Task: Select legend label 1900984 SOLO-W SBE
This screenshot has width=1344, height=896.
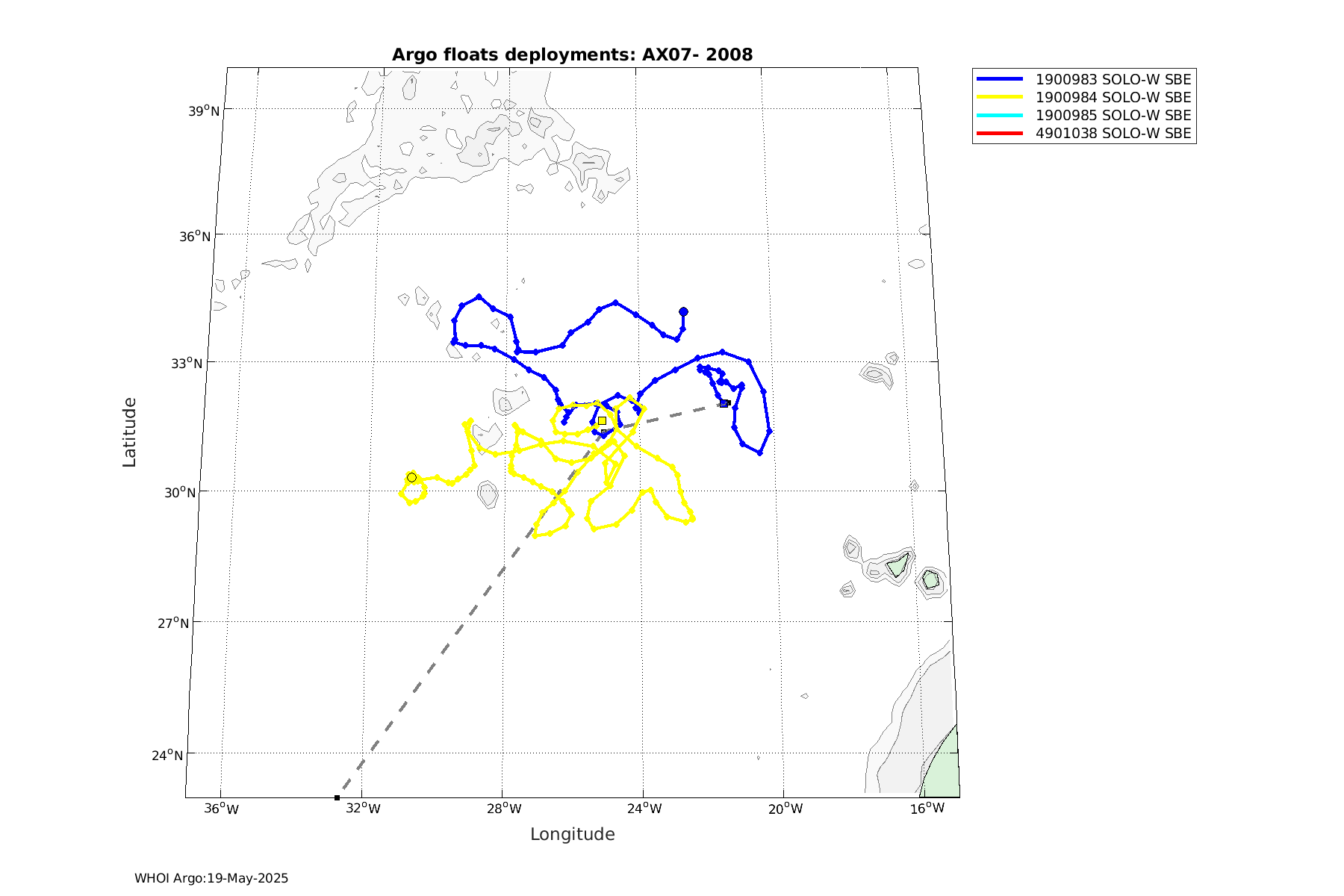Action: (x=1113, y=97)
